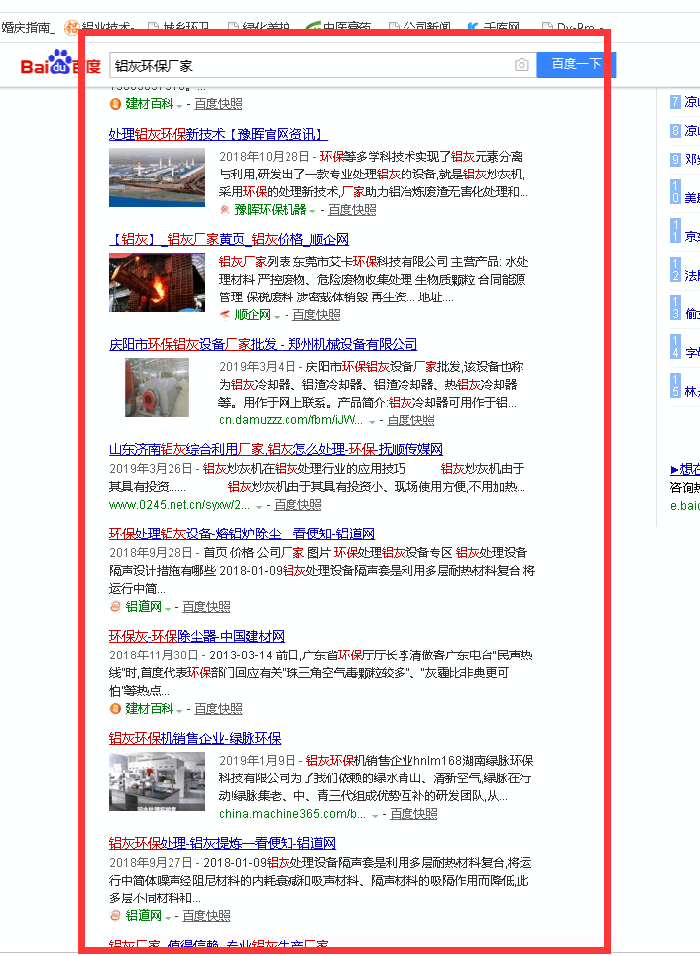The width and height of the screenshot is (700, 956).
Task: Open result 铝灰环保机销售企业-绿脉环保
Action: 195,738
